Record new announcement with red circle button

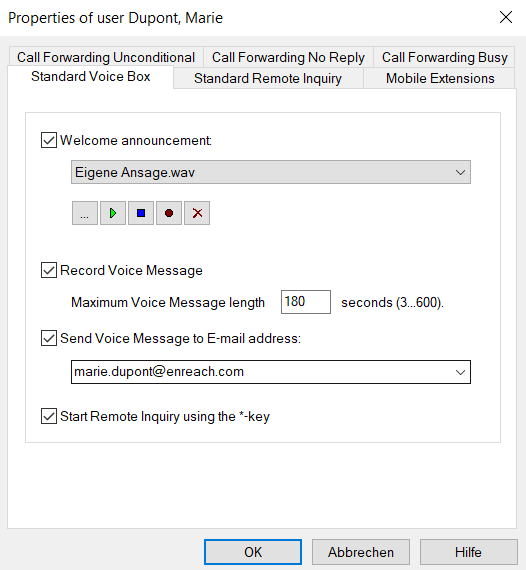(169, 213)
